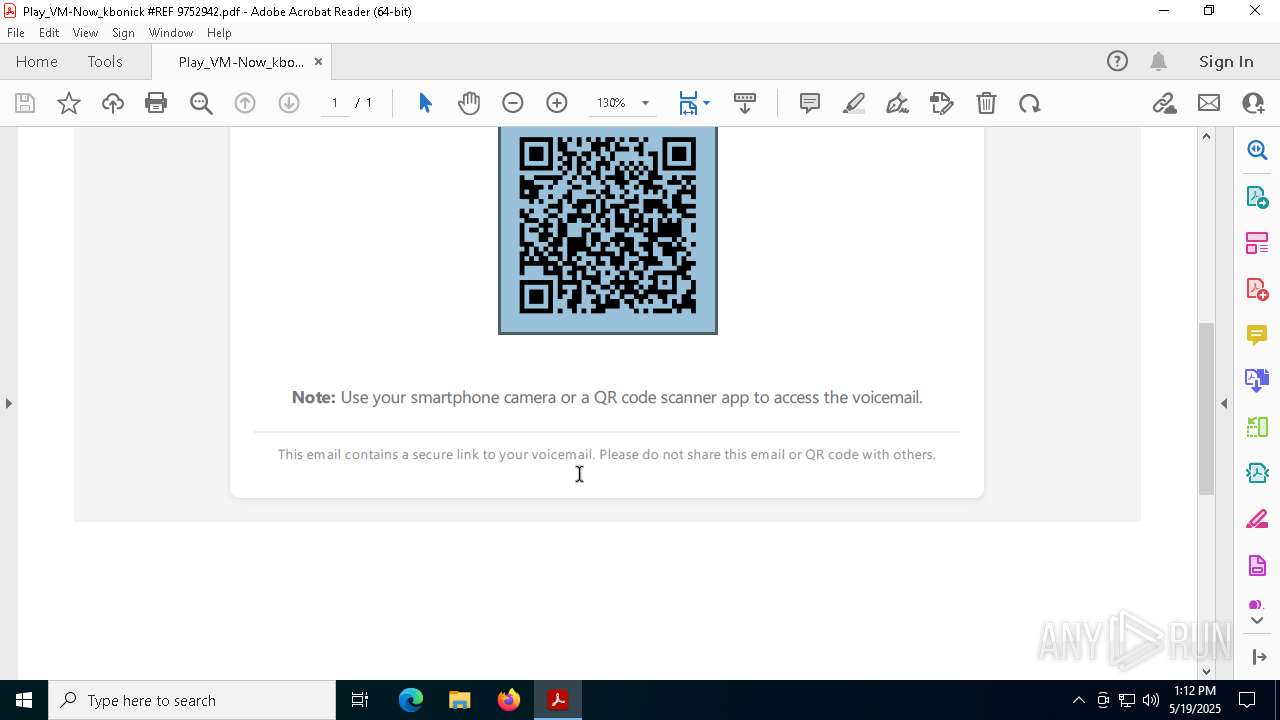Screen dimensions: 1280x720
Task: Click the Save file icon
Action: point(25,103)
